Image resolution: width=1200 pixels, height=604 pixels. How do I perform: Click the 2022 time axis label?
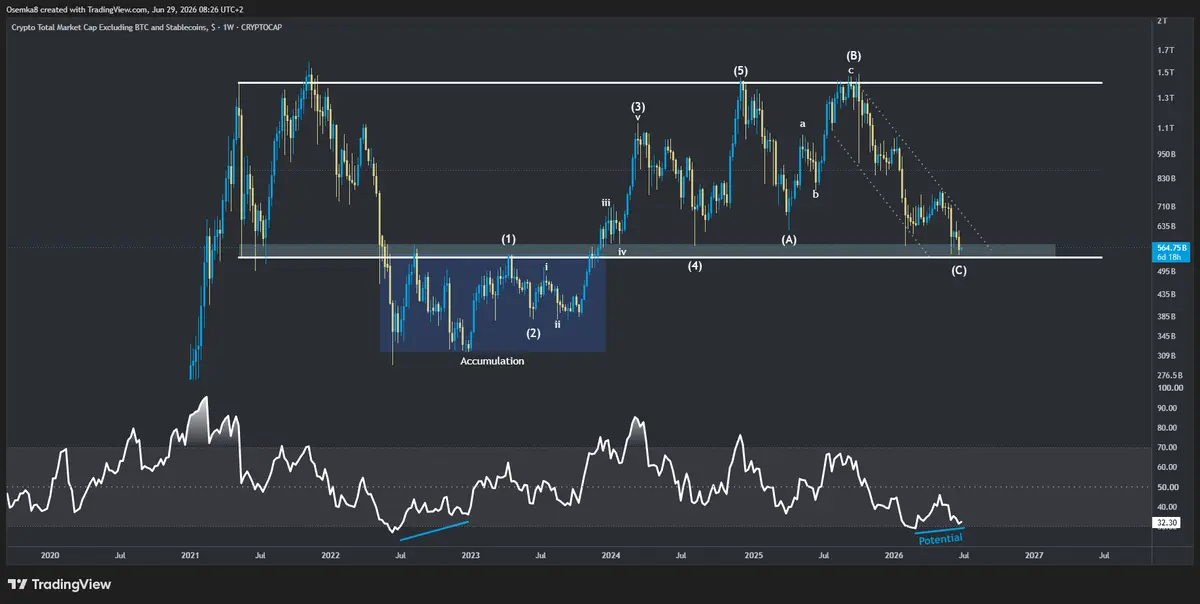330,554
